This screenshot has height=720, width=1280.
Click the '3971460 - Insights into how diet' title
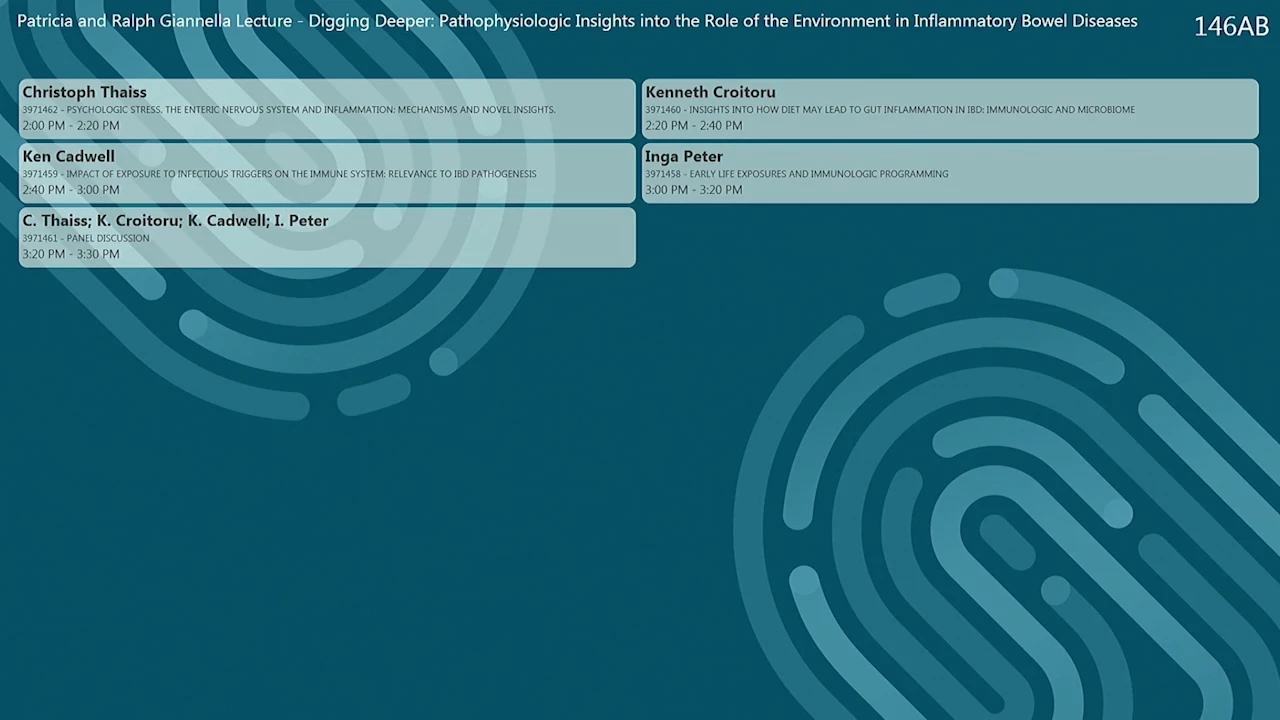point(890,110)
